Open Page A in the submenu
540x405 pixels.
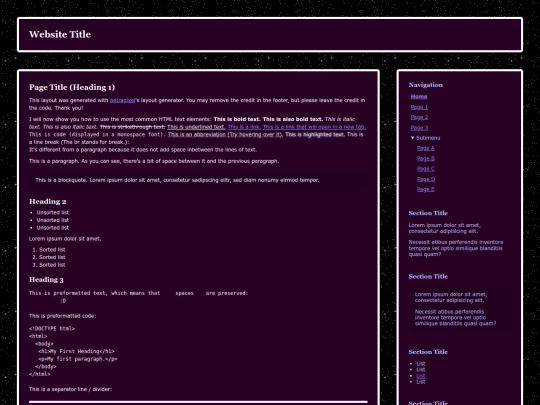[x=426, y=148]
